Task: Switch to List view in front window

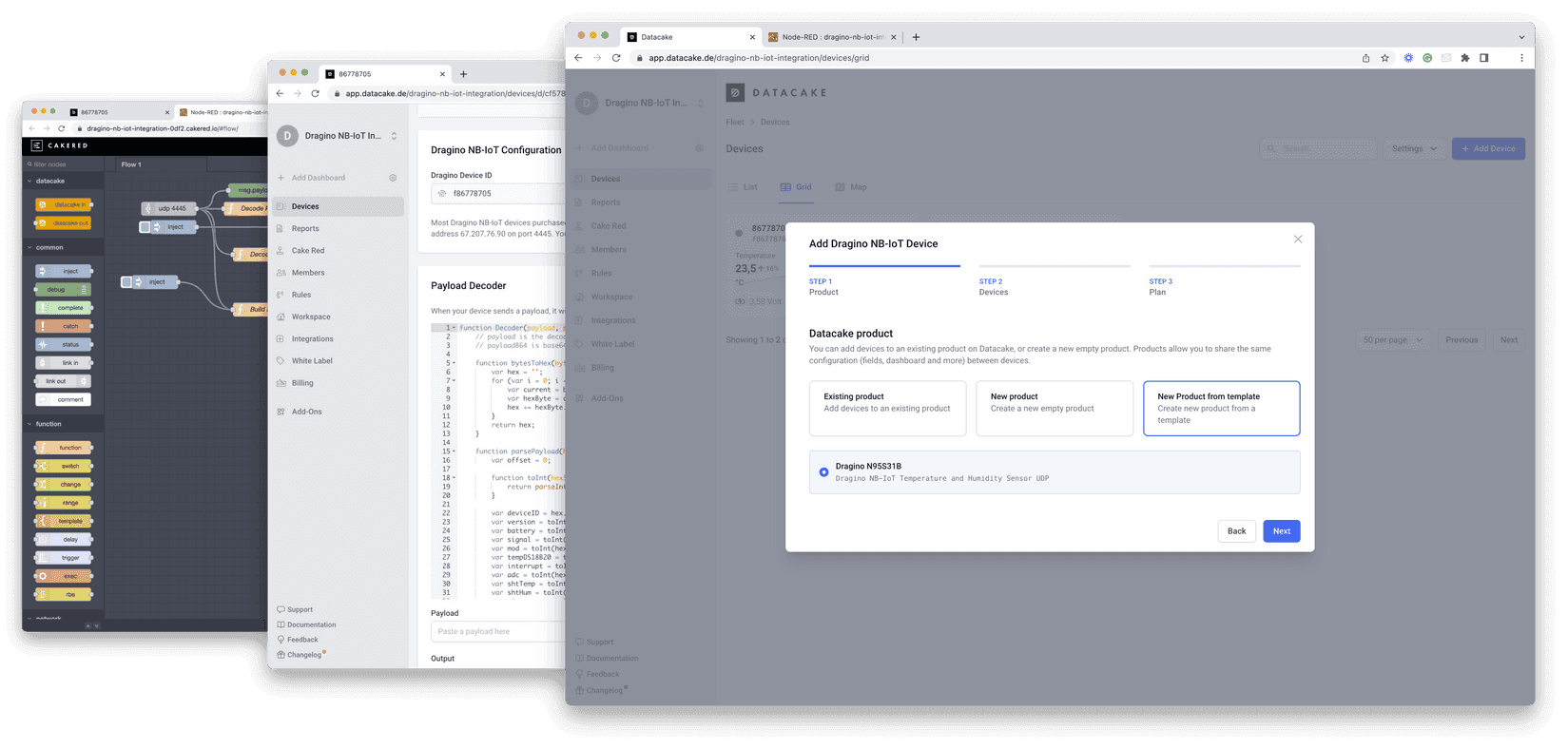Action: (x=743, y=187)
